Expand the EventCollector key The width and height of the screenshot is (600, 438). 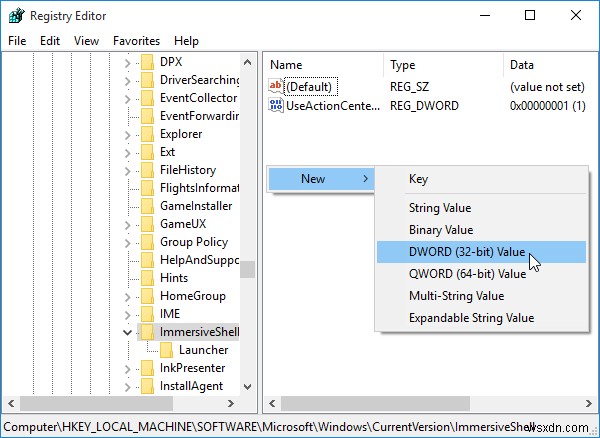[127, 99]
